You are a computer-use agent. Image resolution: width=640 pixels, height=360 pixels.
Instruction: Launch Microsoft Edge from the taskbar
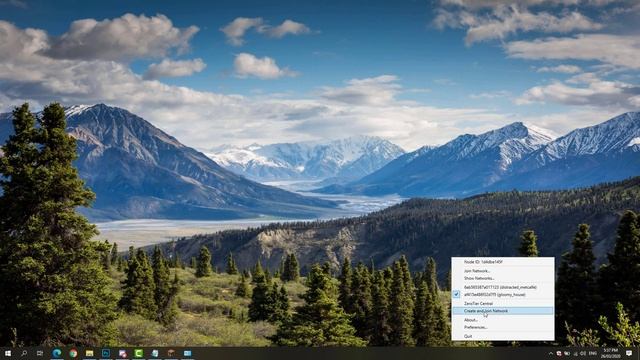click(57, 353)
